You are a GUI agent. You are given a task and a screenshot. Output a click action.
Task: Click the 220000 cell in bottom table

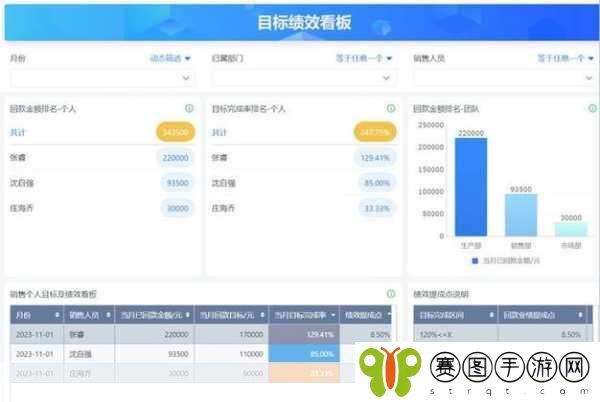[154, 334]
